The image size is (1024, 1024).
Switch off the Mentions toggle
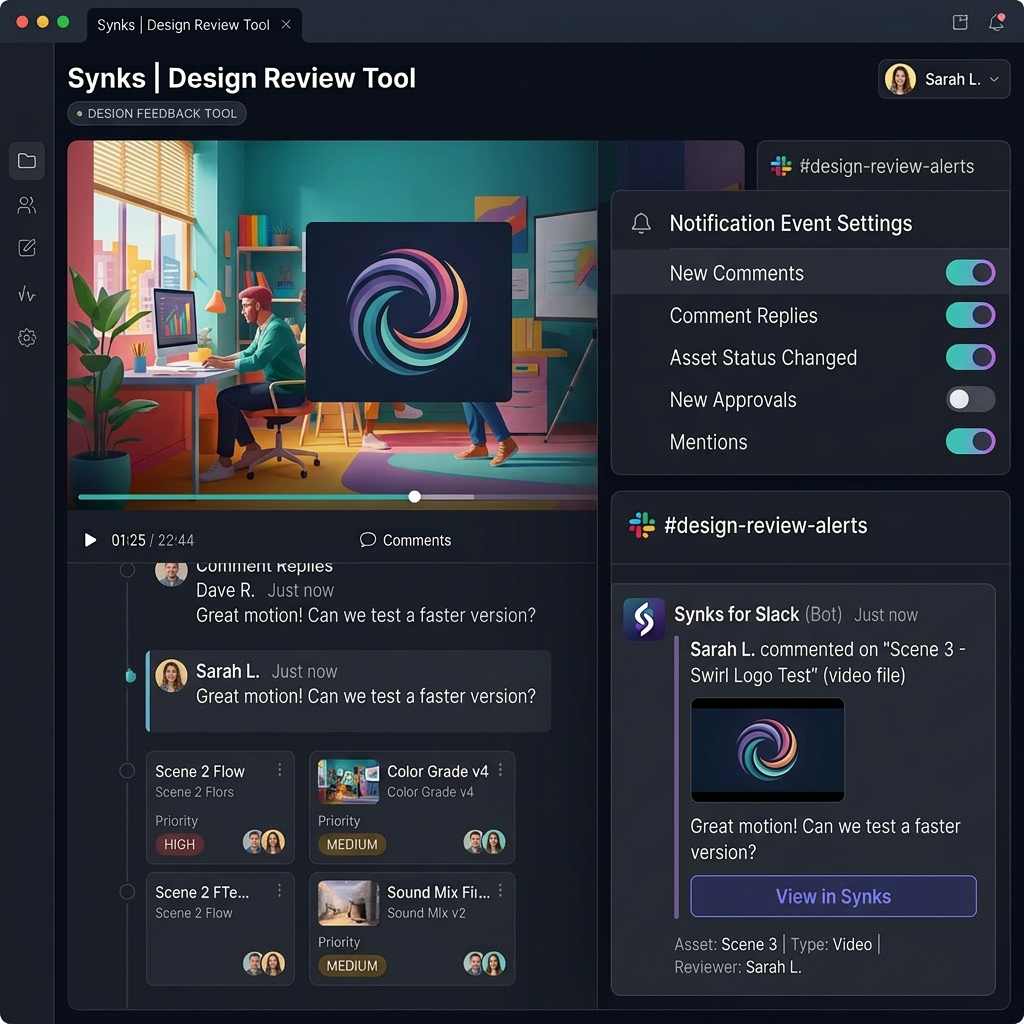click(x=970, y=441)
